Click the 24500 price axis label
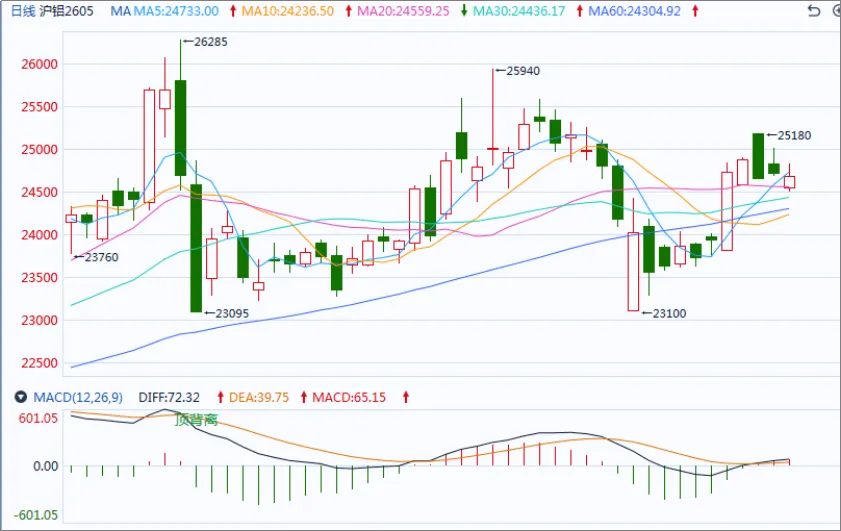 pyautogui.click(x=39, y=192)
